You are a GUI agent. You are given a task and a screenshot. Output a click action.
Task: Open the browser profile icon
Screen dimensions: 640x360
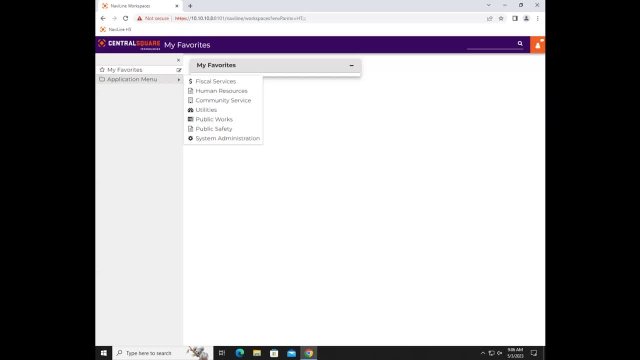point(526,18)
